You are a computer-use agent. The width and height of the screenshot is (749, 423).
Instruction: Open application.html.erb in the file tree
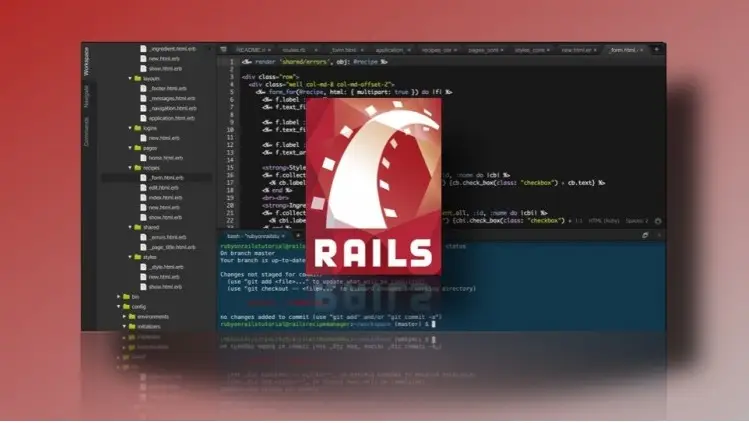[x=171, y=118]
